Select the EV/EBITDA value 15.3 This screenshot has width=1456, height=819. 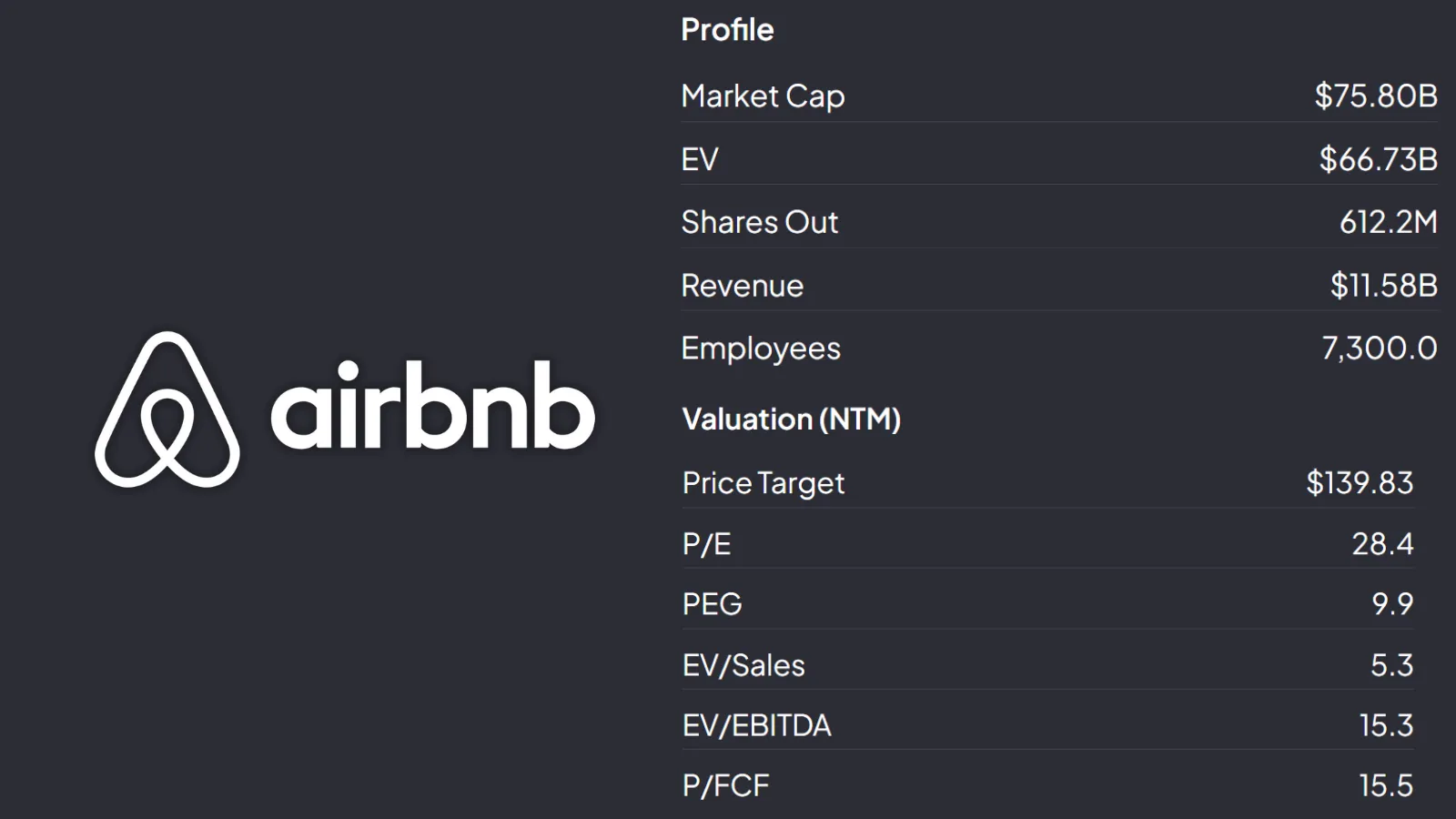1386,725
